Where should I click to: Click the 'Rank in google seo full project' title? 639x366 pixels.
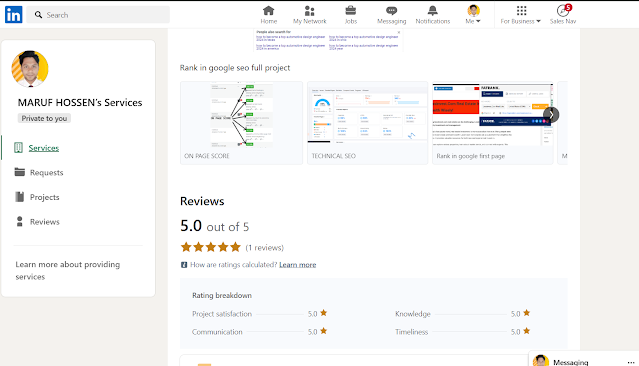tap(235, 68)
